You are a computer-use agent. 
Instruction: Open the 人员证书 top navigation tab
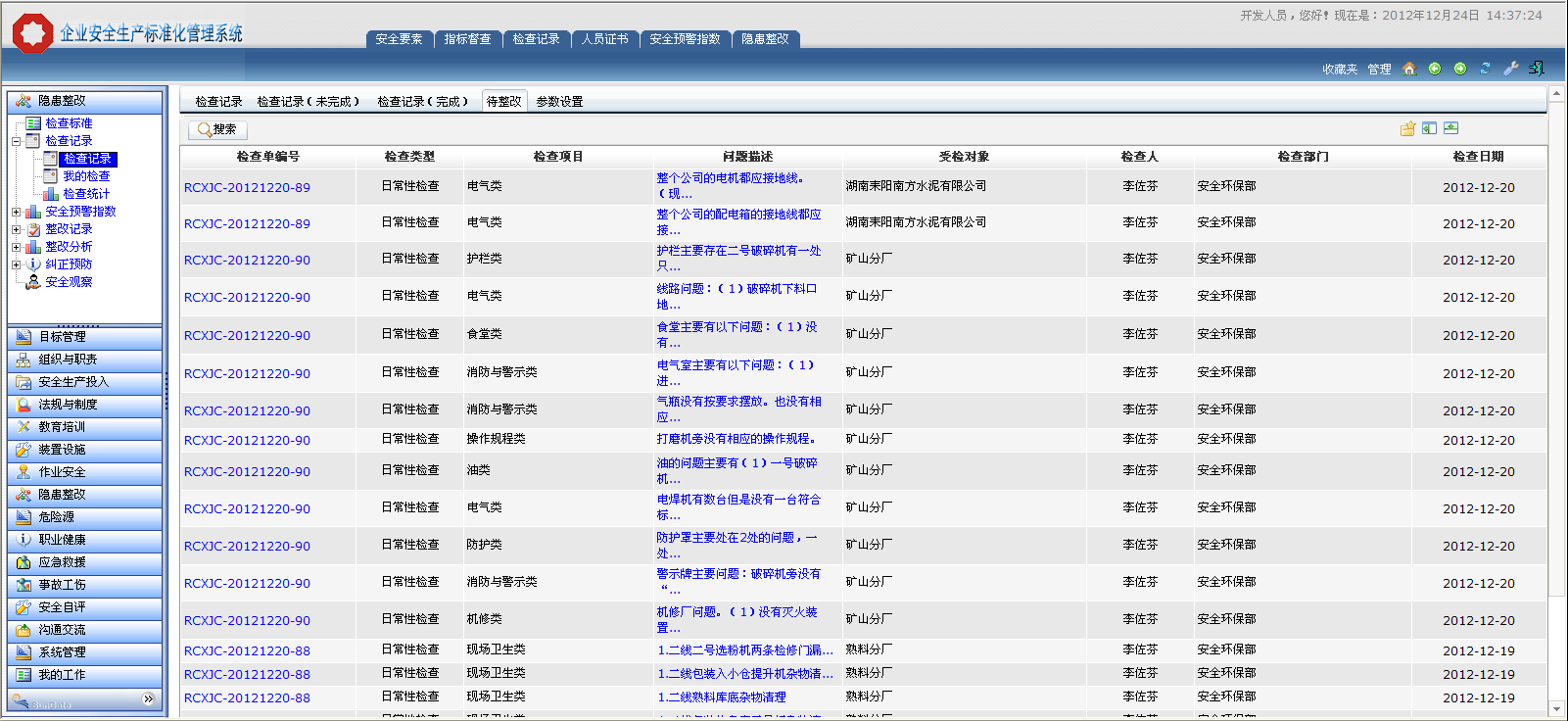604,39
